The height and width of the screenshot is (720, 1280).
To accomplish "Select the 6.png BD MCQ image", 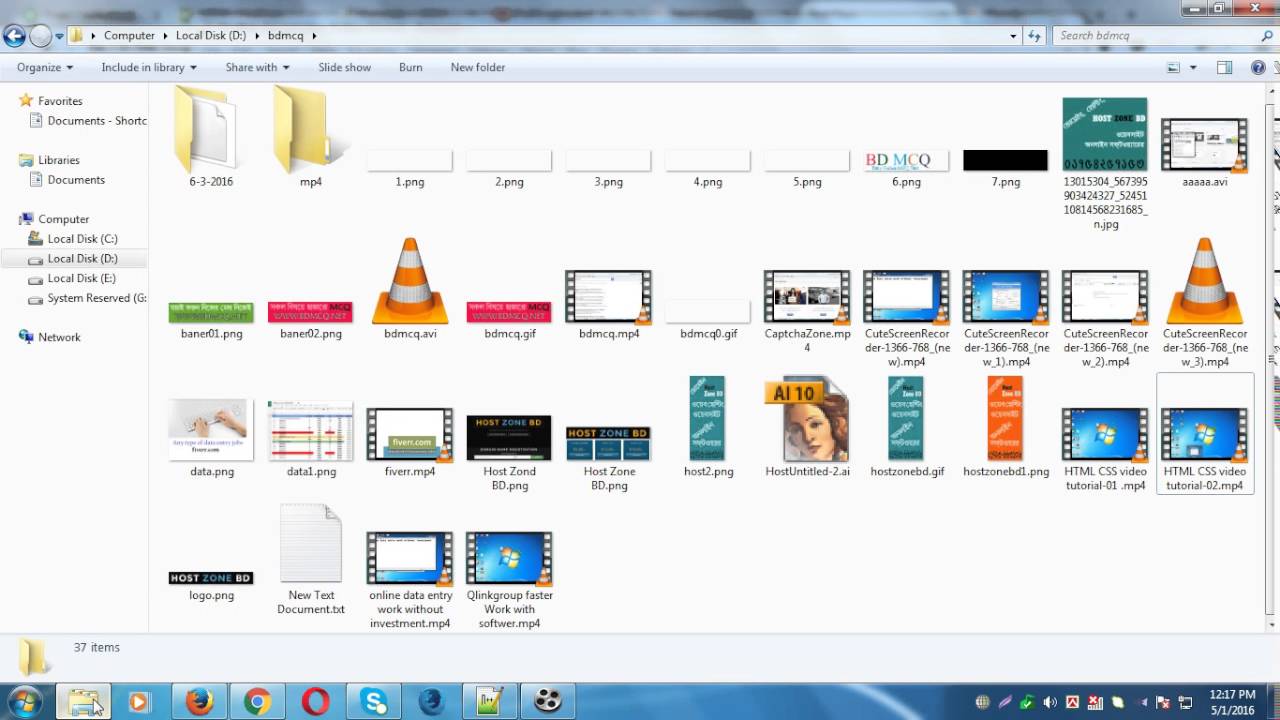I will 906,169.
